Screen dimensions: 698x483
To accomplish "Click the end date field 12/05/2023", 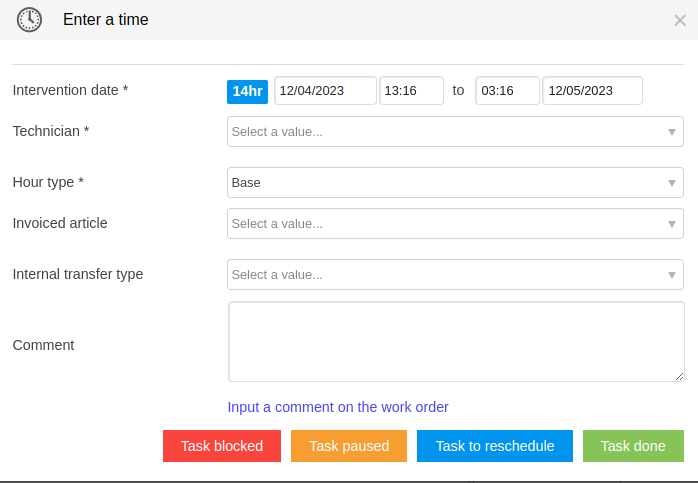I will coord(592,91).
